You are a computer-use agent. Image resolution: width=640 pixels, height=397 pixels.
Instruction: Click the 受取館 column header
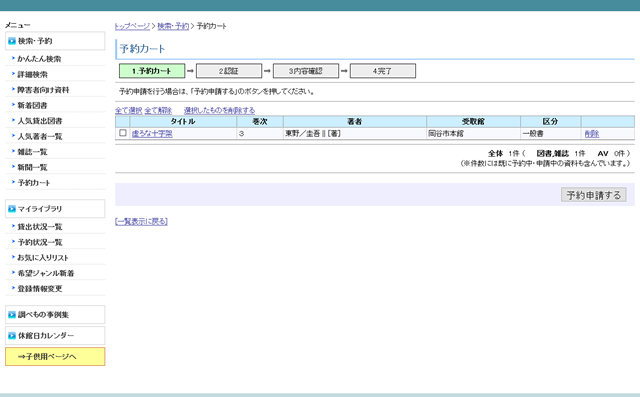click(473, 122)
